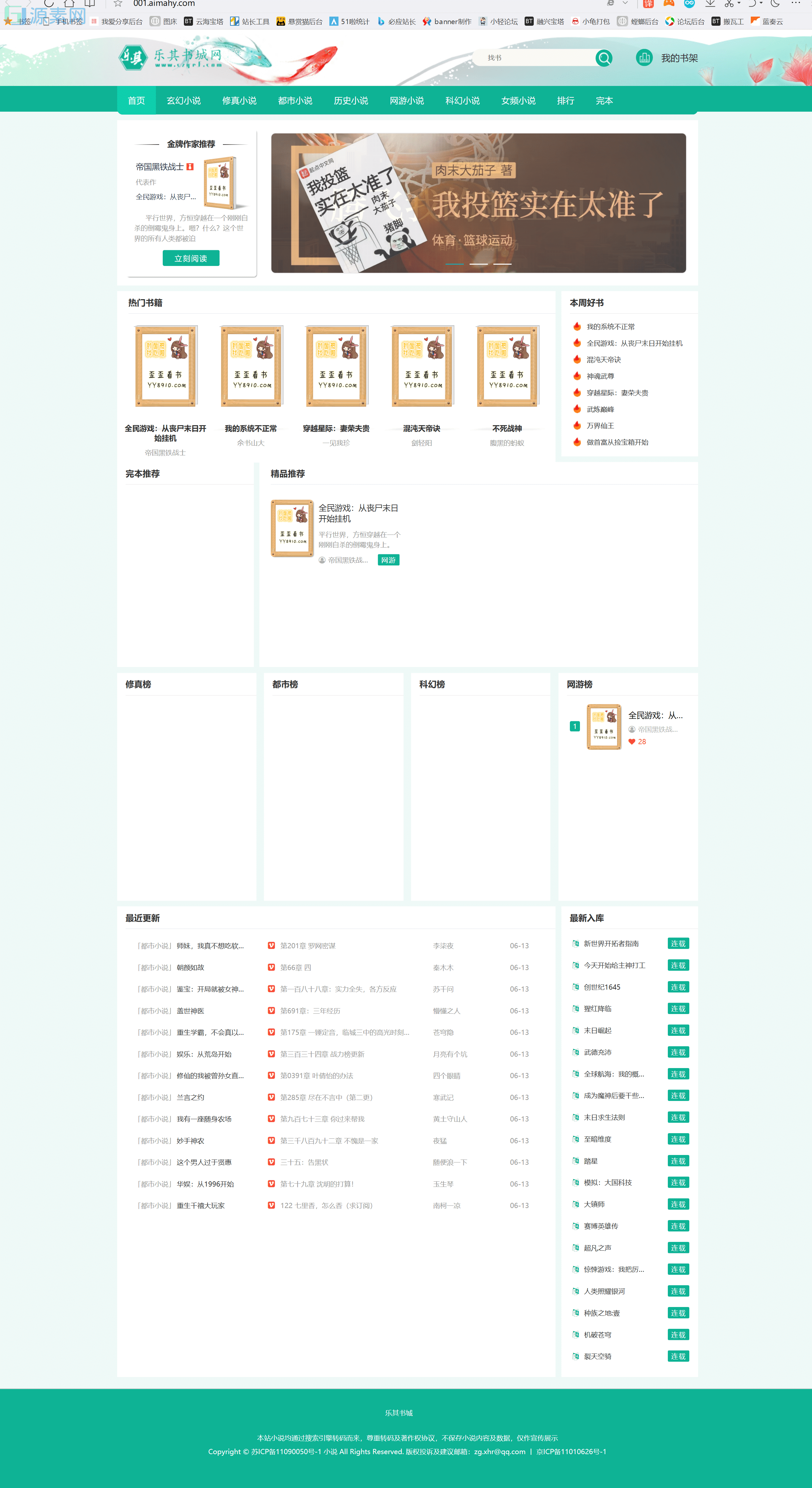Click the star bookmark icon in address bar
Viewport: 812px width, 1488px height.
pyautogui.click(x=118, y=4)
